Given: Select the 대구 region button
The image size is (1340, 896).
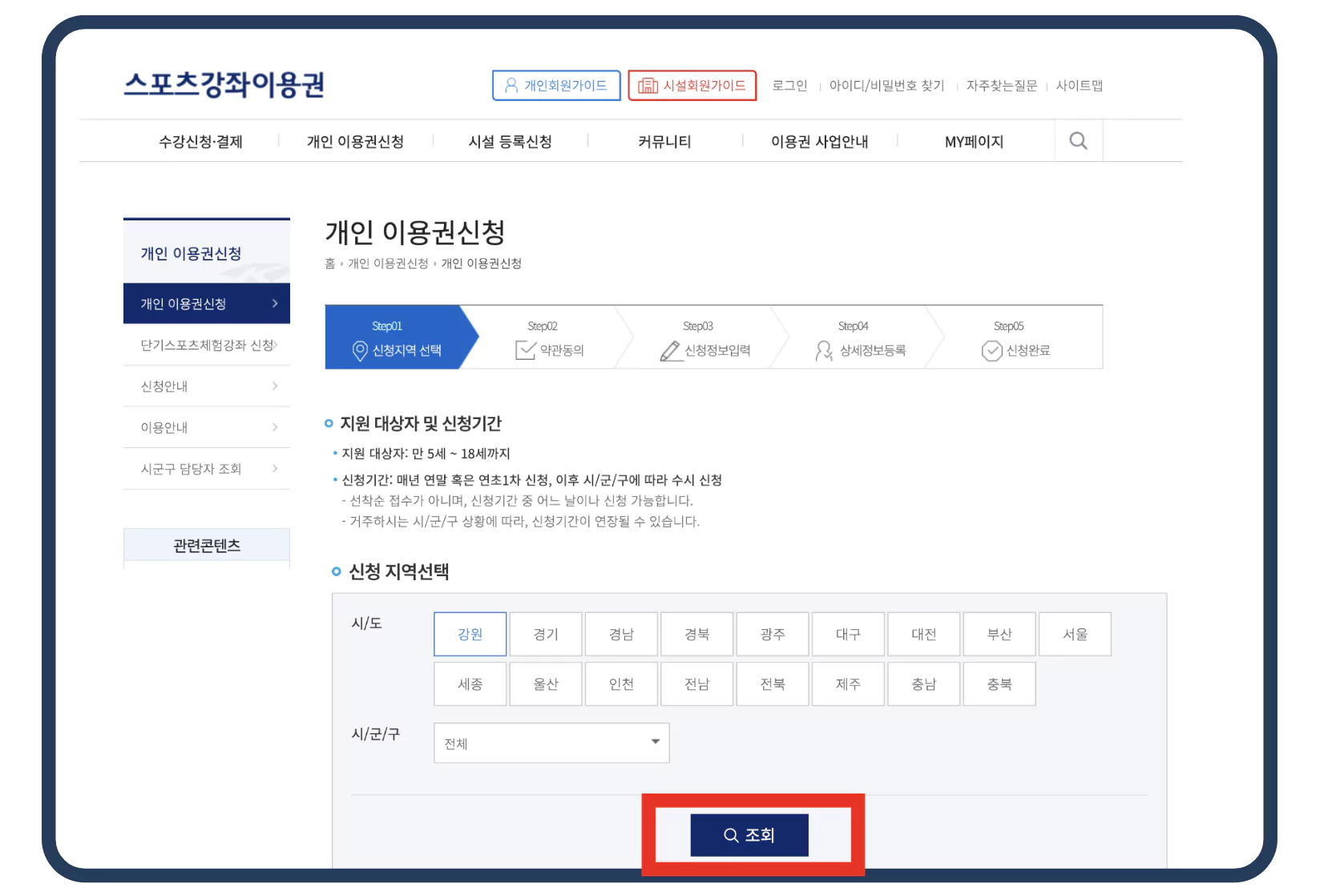Looking at the screenshot, I should [x=848, y=634].
